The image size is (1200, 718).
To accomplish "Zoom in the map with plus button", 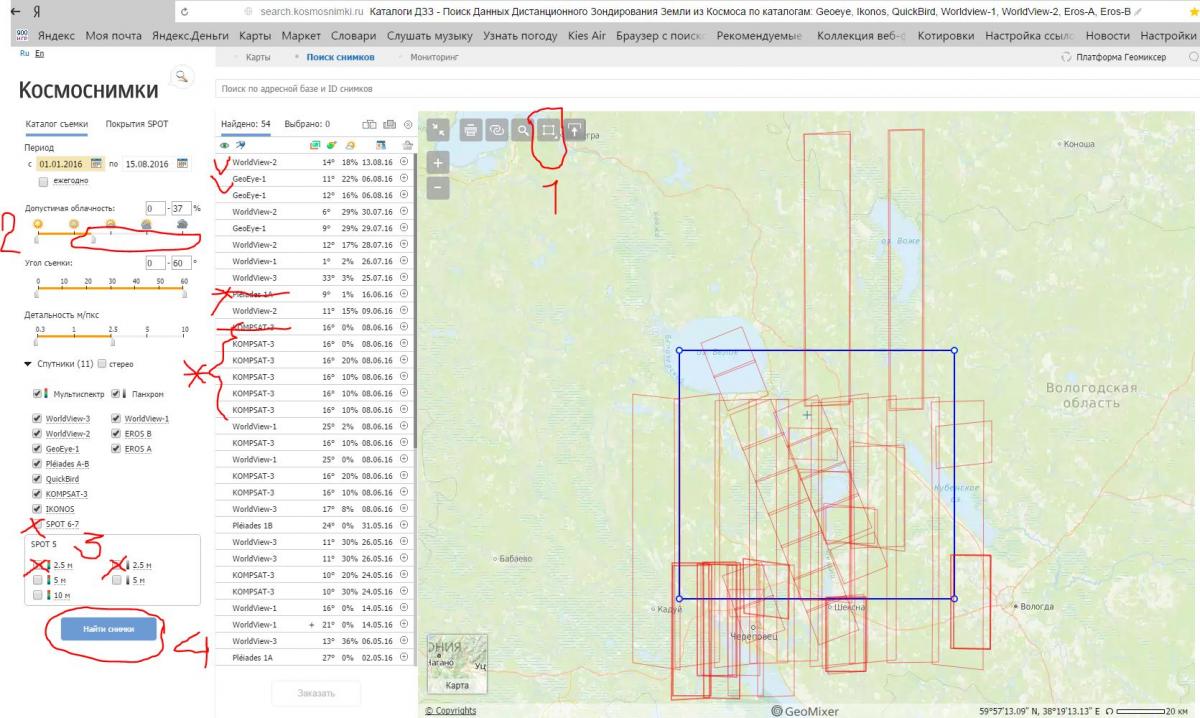I will (437, 162).
